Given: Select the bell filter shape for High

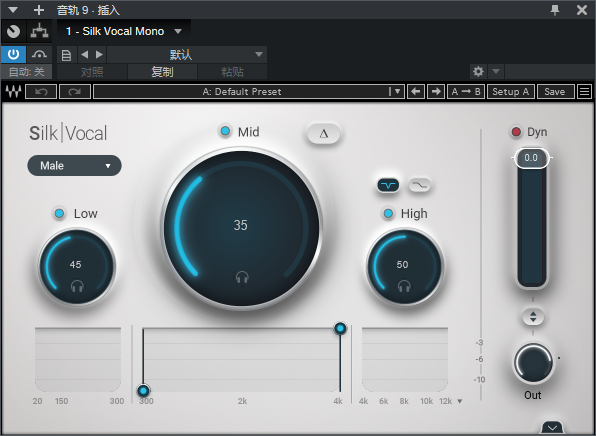Looking at the screenshot, I should [x=388, y=185].
